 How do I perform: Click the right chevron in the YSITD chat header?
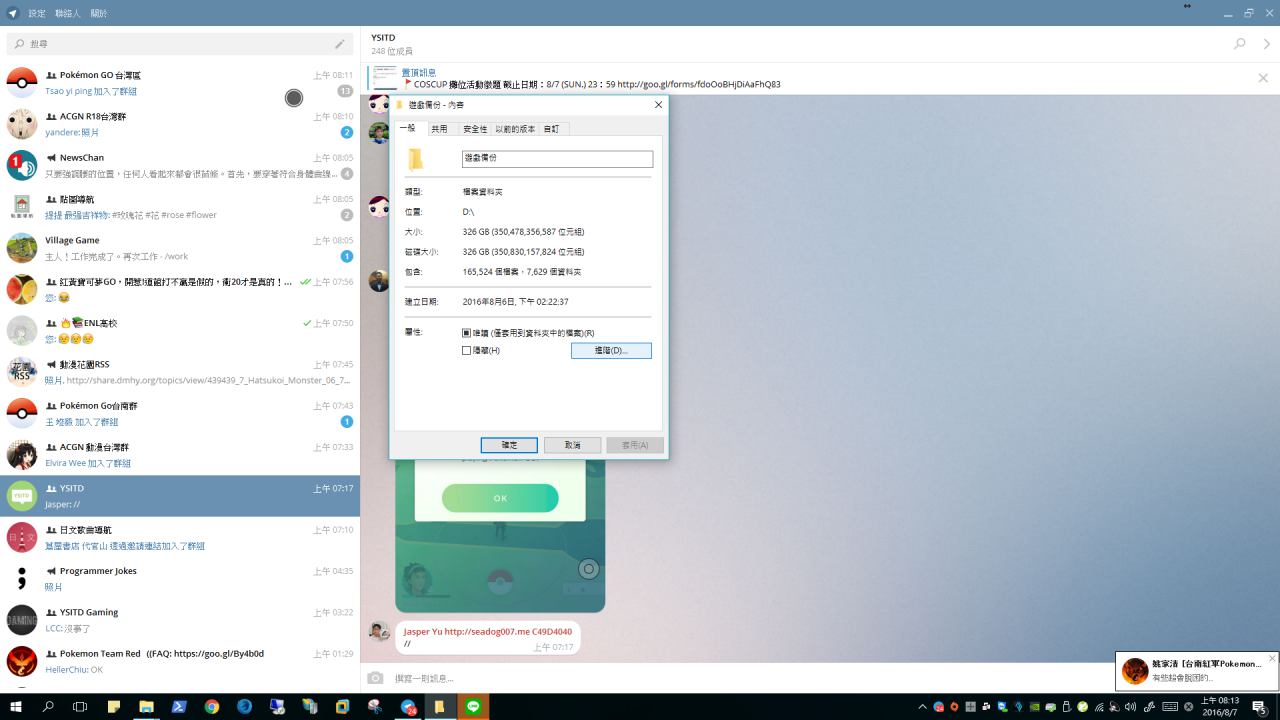(x=1267, y=44)
